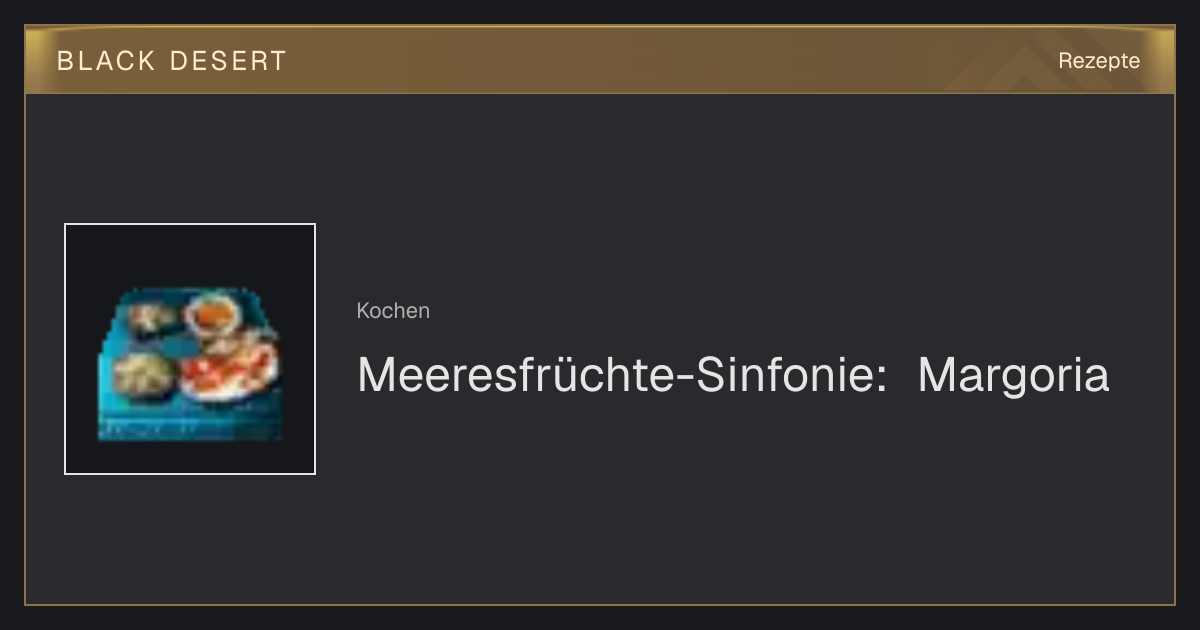Viewport: 1200px width, 630px height.
Task: Select the Kochen category label
Action: tap(393, 311)
